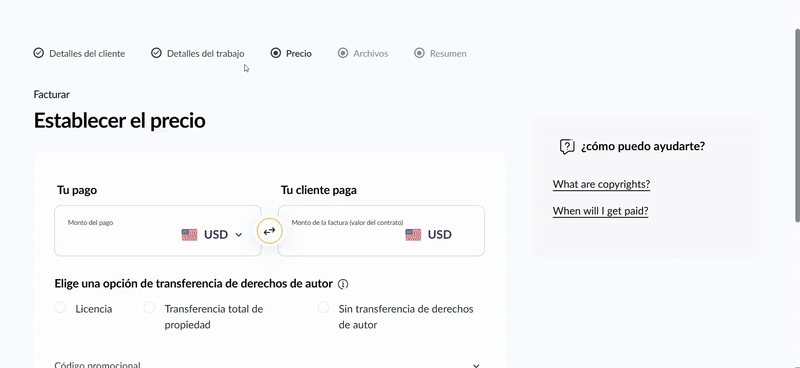Click the Monto de la factura input field

coord(382,231)
